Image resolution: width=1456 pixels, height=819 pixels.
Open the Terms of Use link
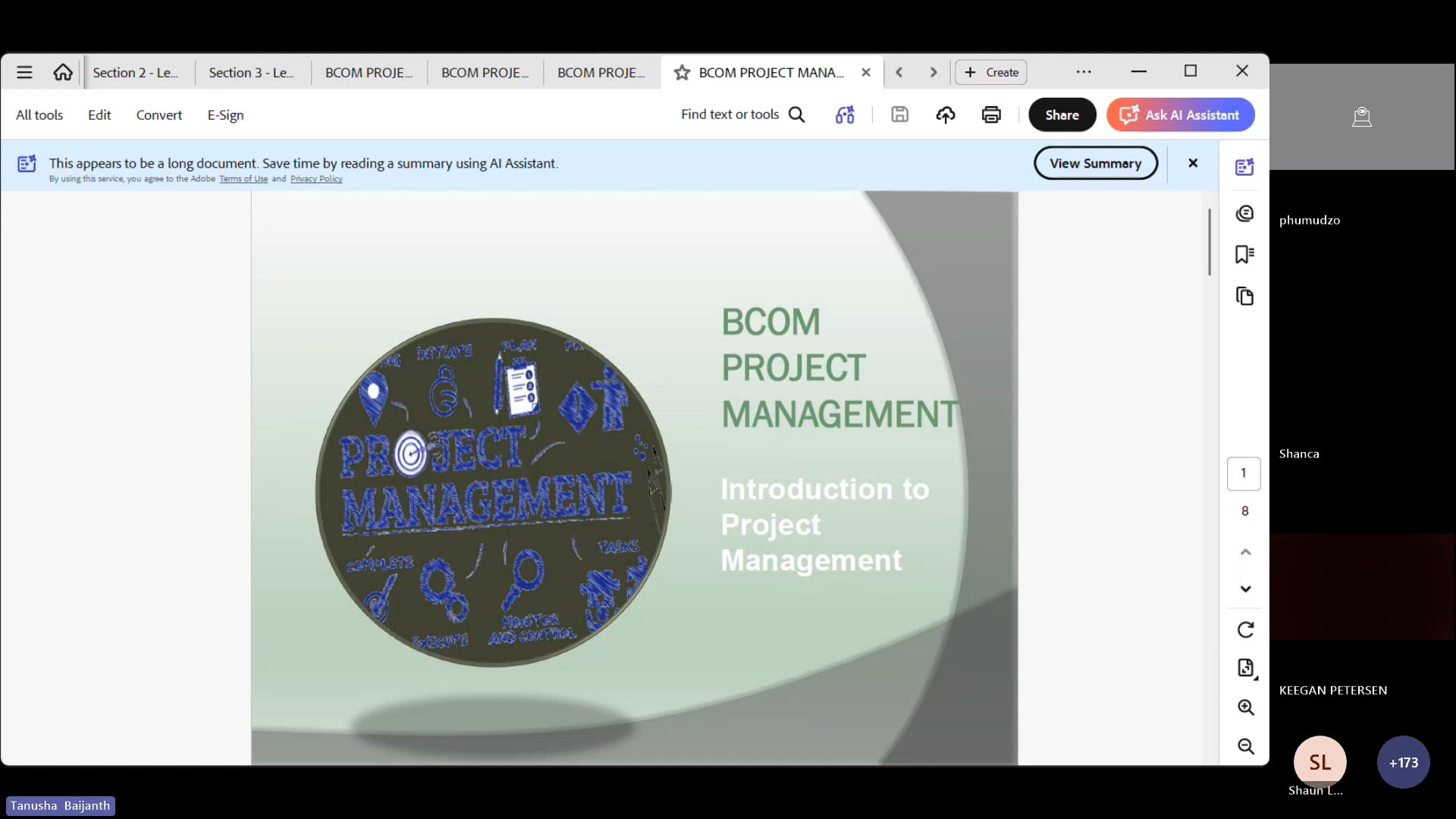243,179
